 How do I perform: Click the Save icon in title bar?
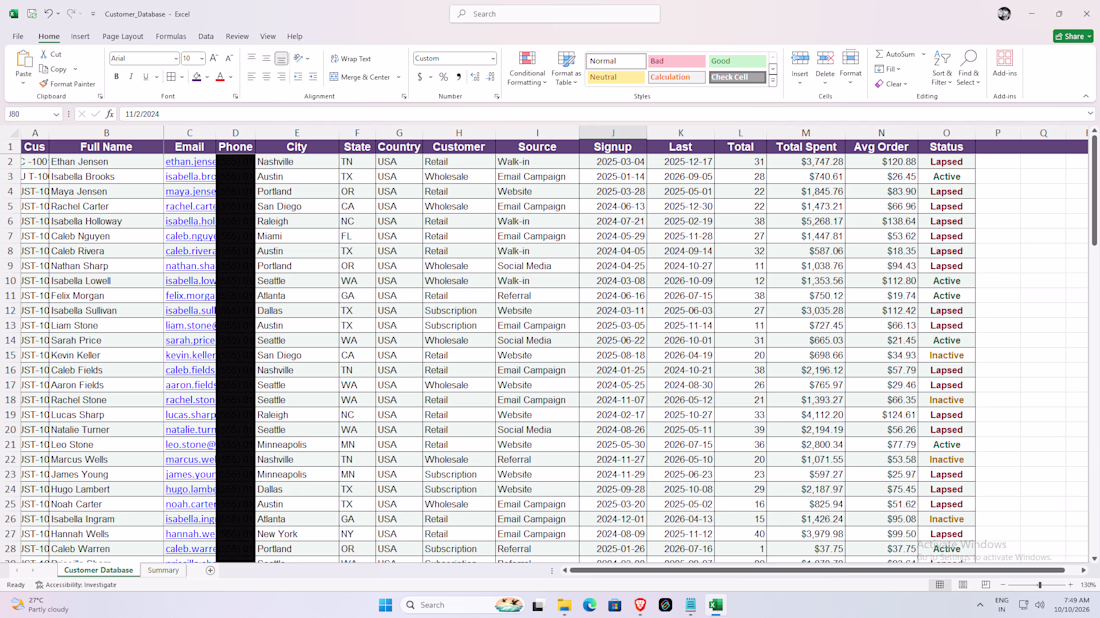[32, 13]
